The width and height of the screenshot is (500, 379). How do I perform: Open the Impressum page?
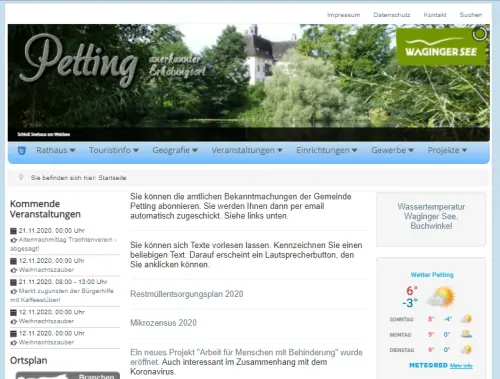pyautogui.click(x=343, y=15)
